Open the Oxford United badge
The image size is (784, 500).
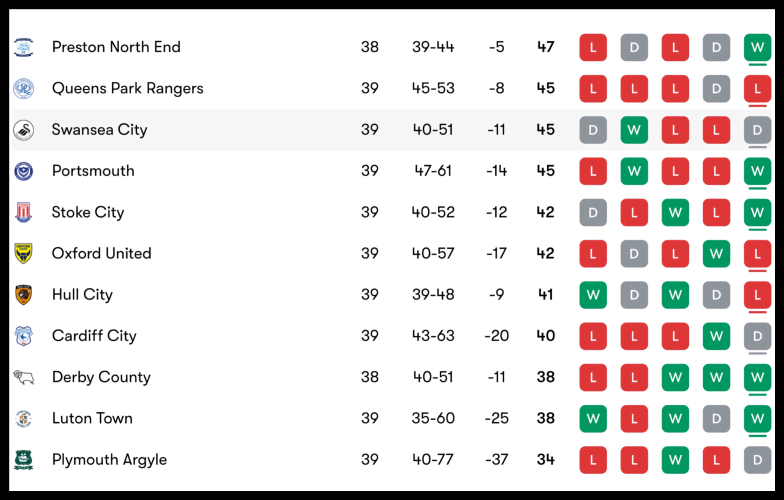[23, 253]
